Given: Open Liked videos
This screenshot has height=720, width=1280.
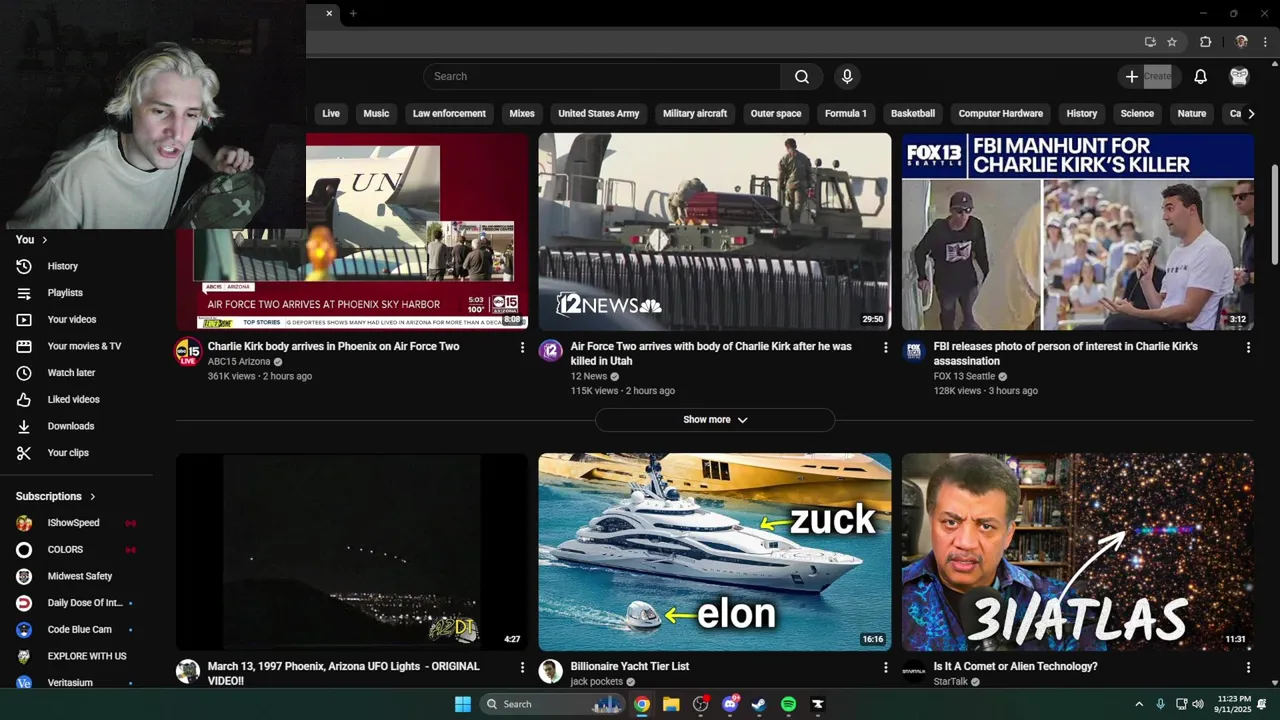Looking at the screenshot, I should click(x=73, y=399).
